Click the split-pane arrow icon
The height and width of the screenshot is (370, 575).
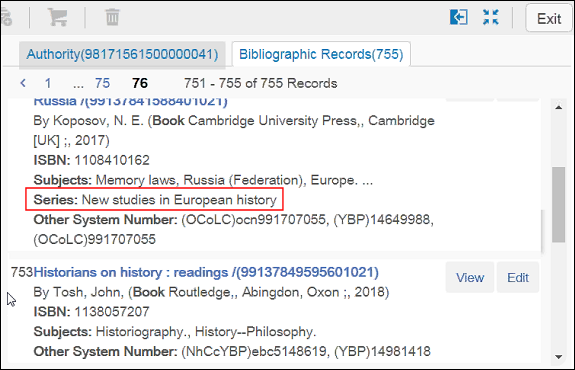pos(458,17)
